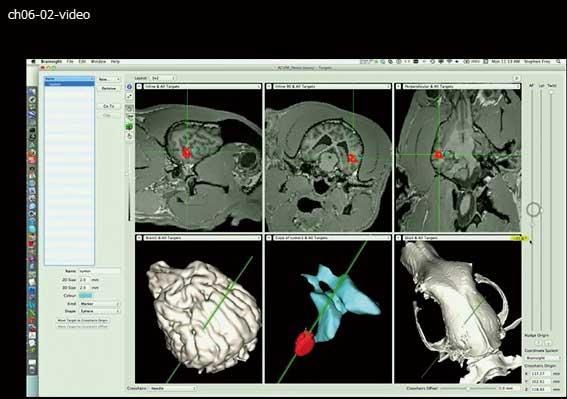This screenshot has width=567, height=399.
Task: Click the blue info inspector icon
Action: 129,87
